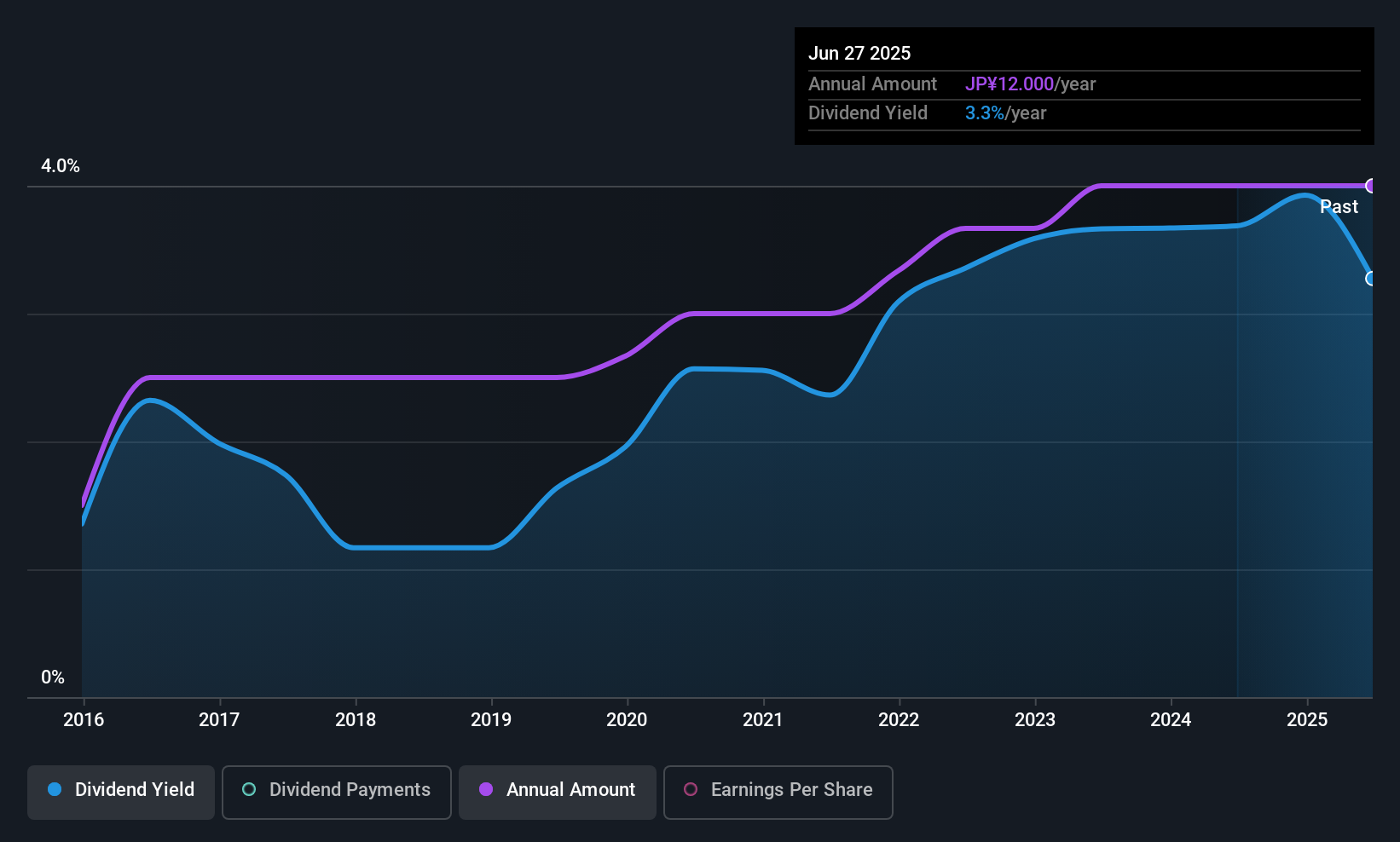The height and width of the screenshot is (842, 1400).
Task: Toggle the Dividend Yield series
Action: (121, 793)
